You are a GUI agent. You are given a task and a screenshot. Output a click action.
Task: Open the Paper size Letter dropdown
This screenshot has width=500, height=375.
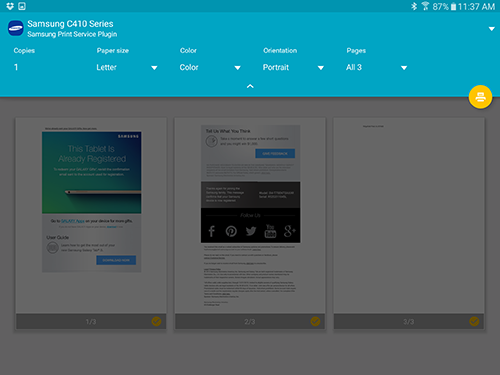127,67
